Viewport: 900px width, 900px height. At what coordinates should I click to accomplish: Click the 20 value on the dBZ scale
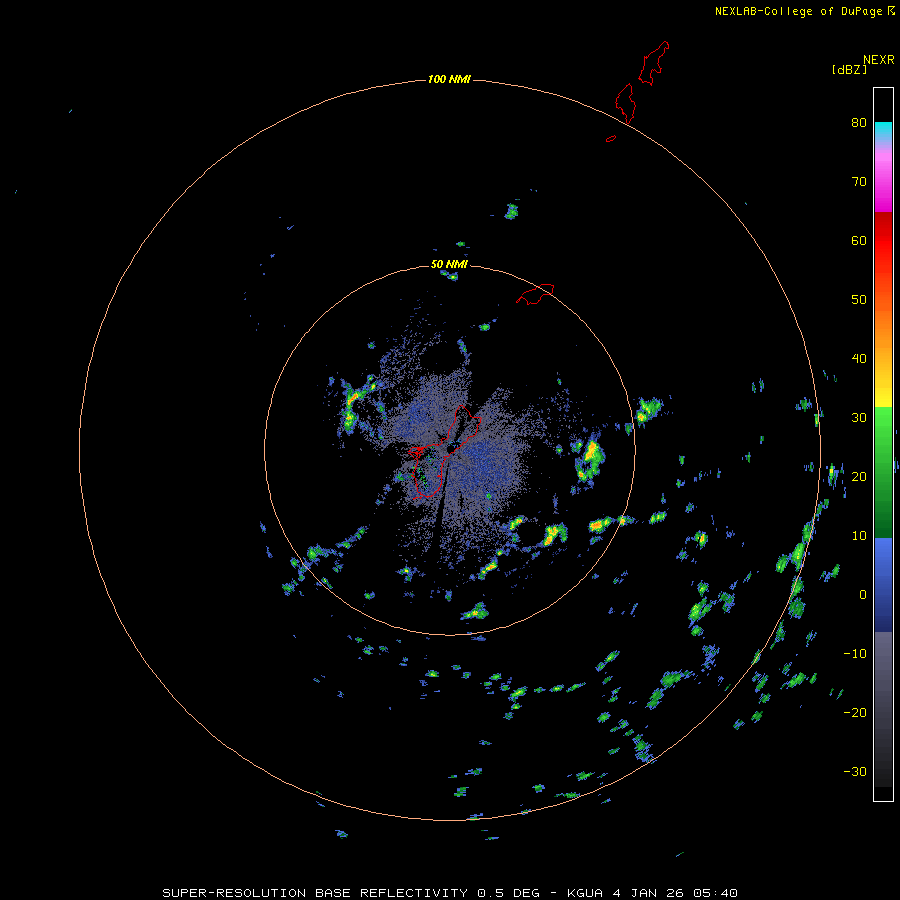(x=859, y=476)
